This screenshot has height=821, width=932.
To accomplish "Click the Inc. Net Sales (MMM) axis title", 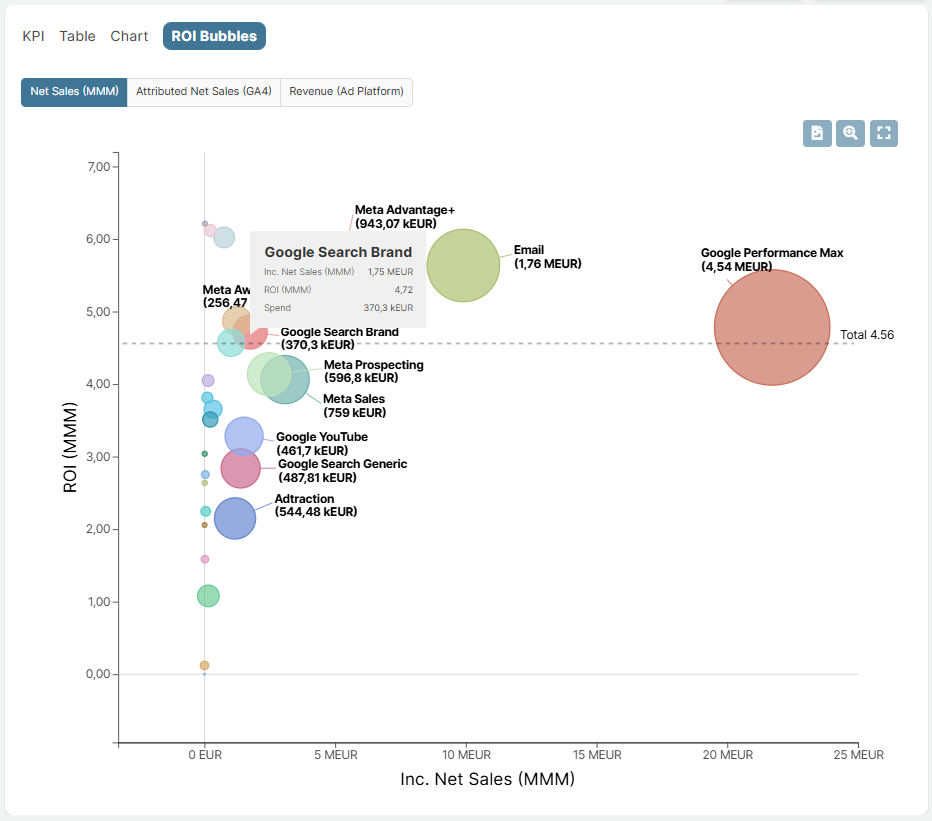I will tap(487, 779).
